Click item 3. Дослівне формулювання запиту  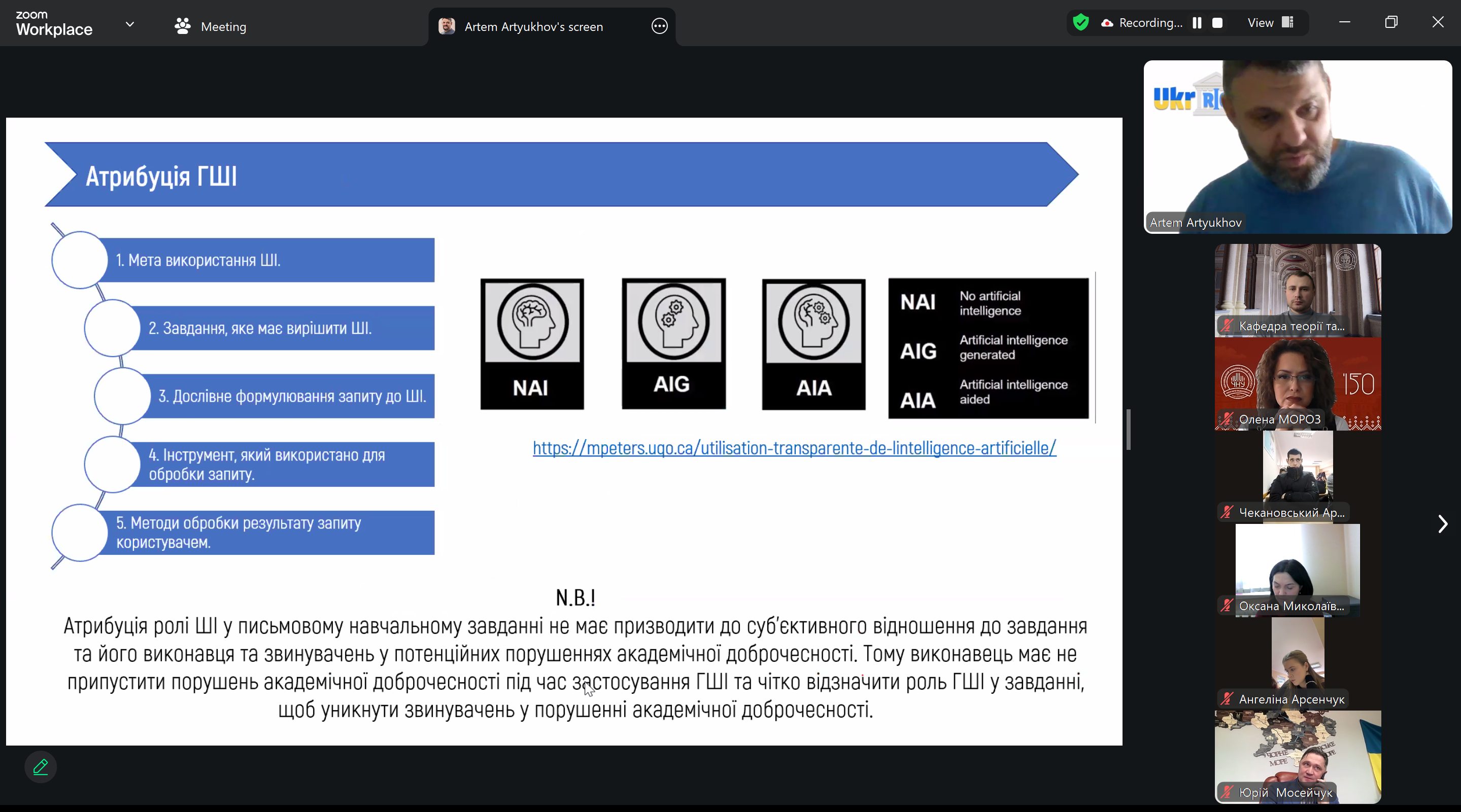pyautogui.click(x=288, y=396)
